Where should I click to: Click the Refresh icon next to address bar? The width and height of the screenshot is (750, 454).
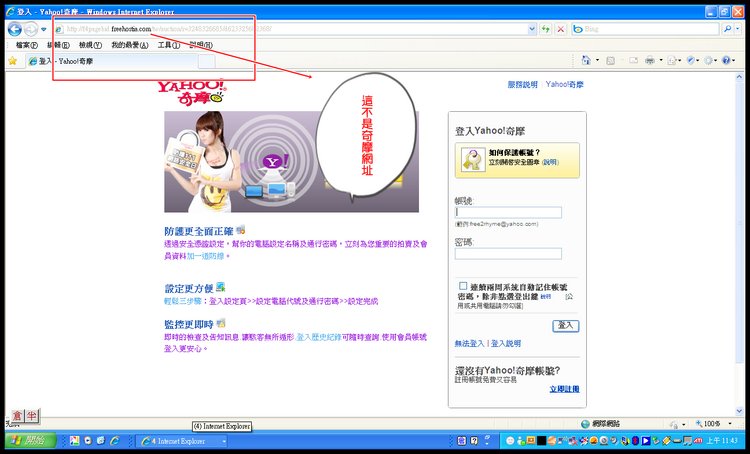tap(546, 29)
